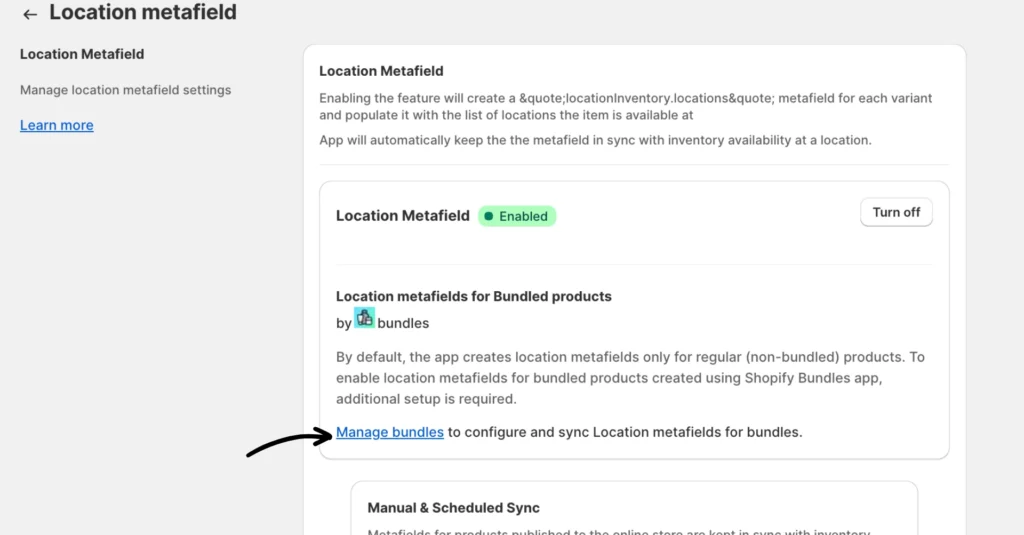Click the Manual & Scheduled Sync heading

(x=453, y=508)
